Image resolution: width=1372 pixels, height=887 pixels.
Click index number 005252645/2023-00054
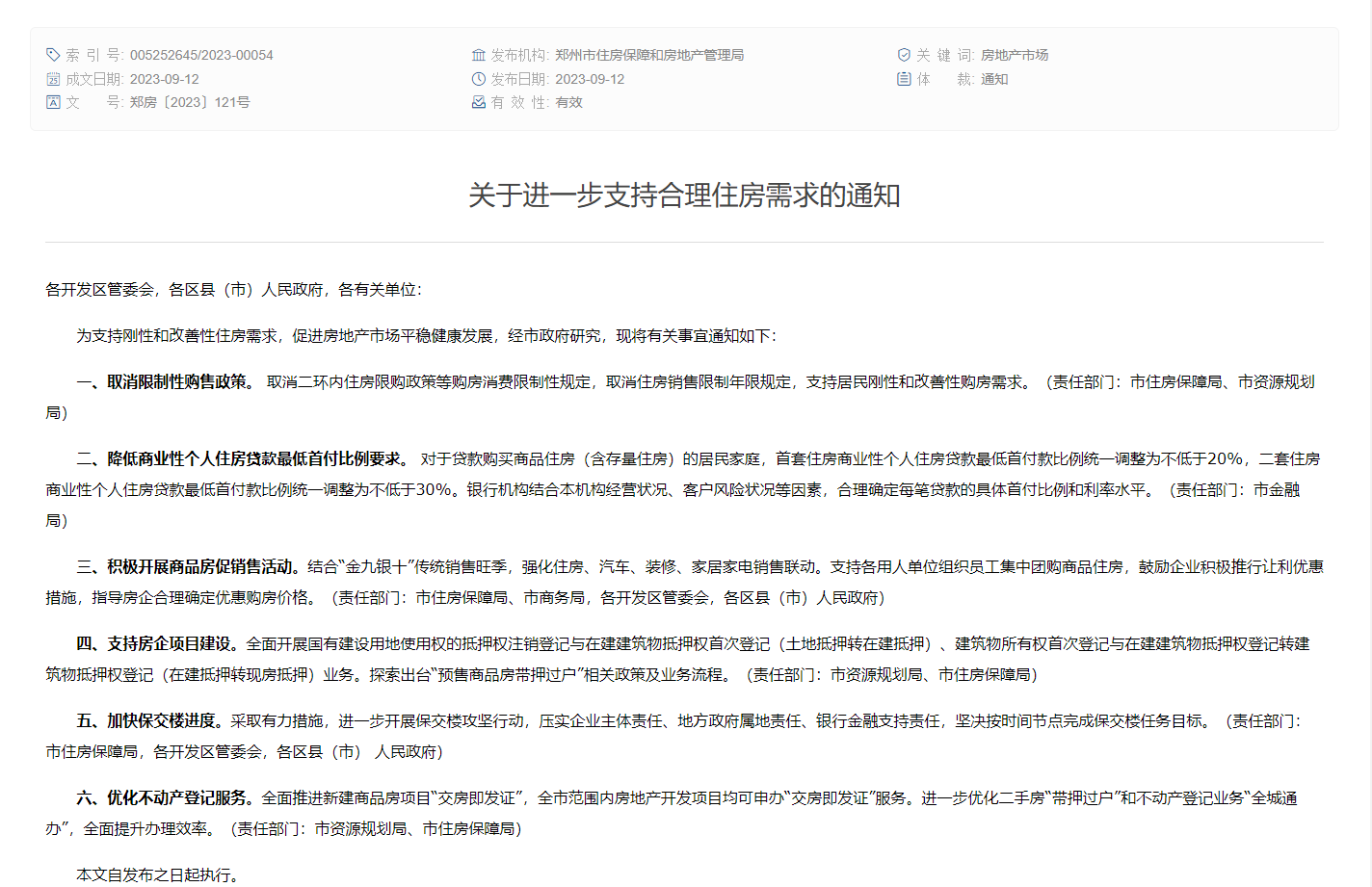click(x=201, y=55)
